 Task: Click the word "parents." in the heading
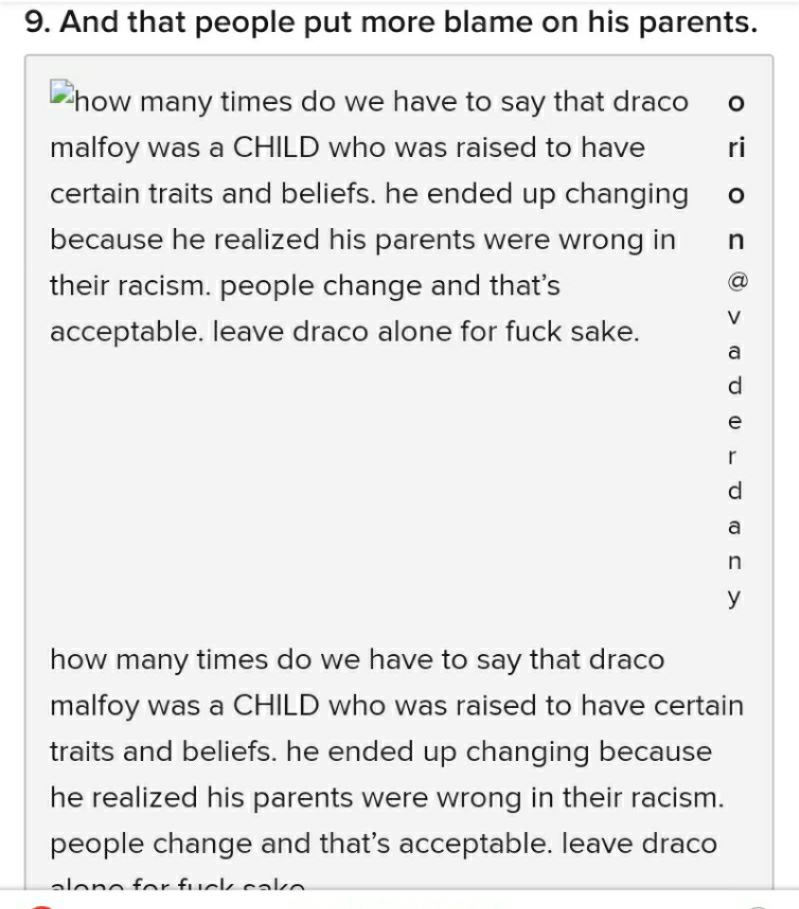(x=697, y=23)
